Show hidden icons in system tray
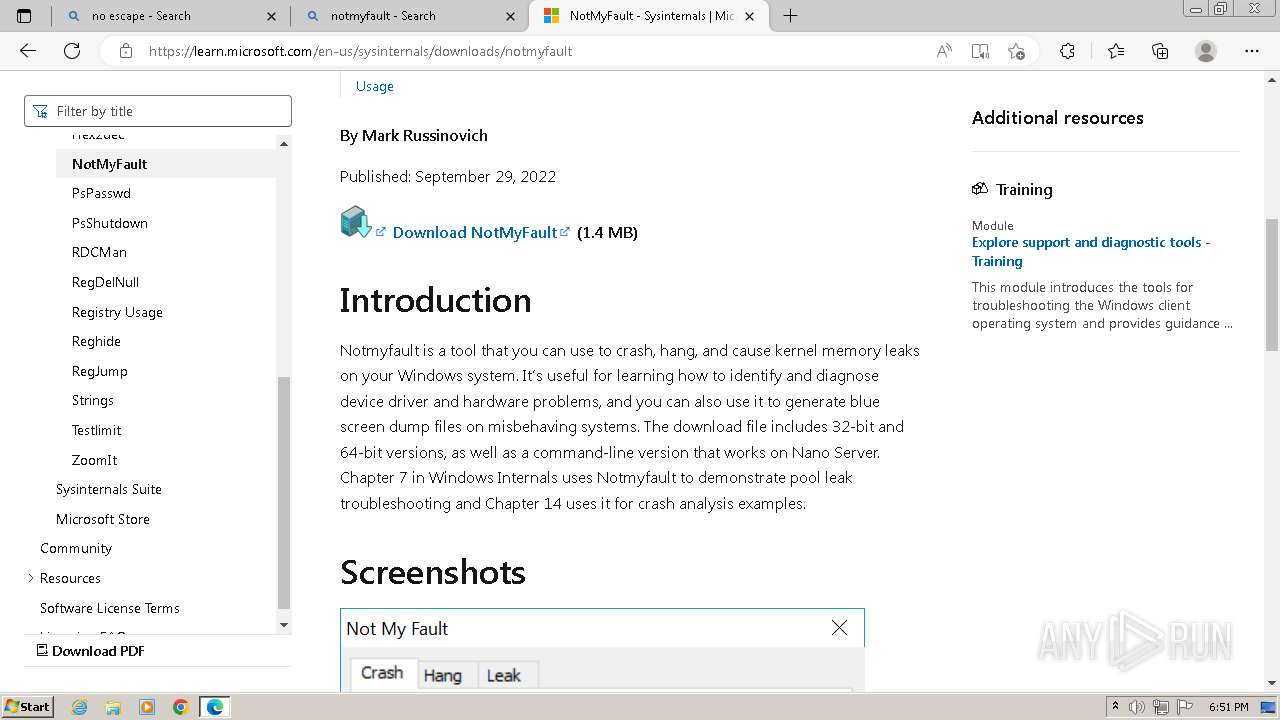Image resolution: width=1280 pixels, height=720 pixels. 1115,707
